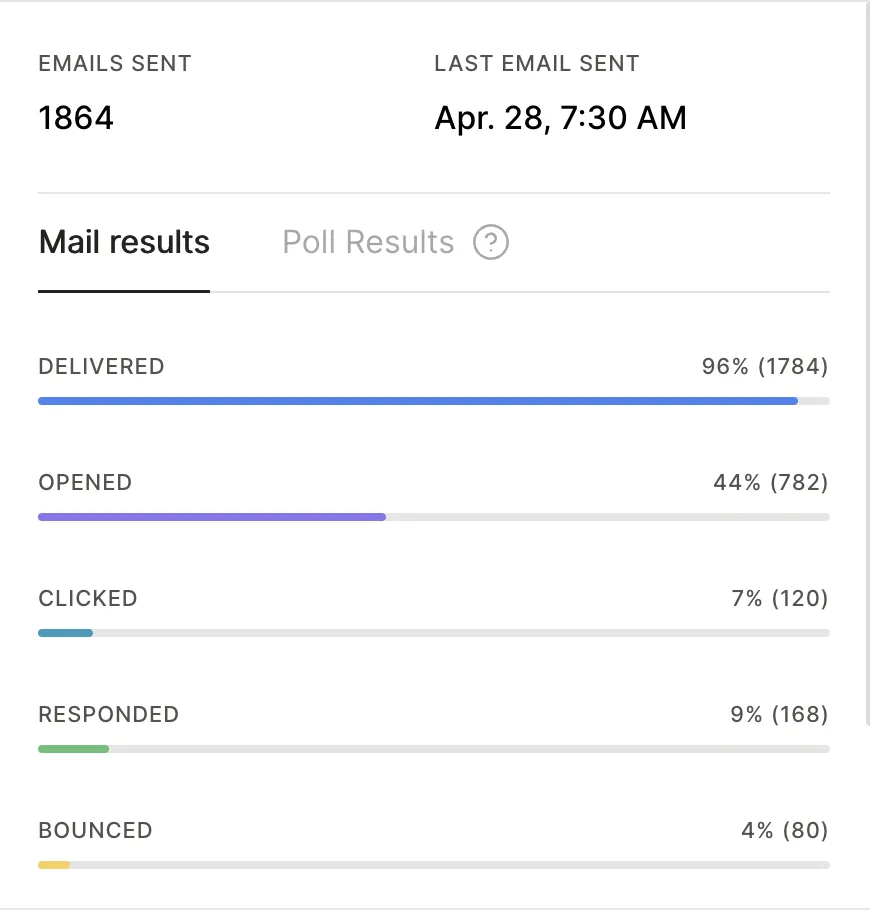Switch to the Poll Results tab
The image size is (870, 912).
coord(368,242)
